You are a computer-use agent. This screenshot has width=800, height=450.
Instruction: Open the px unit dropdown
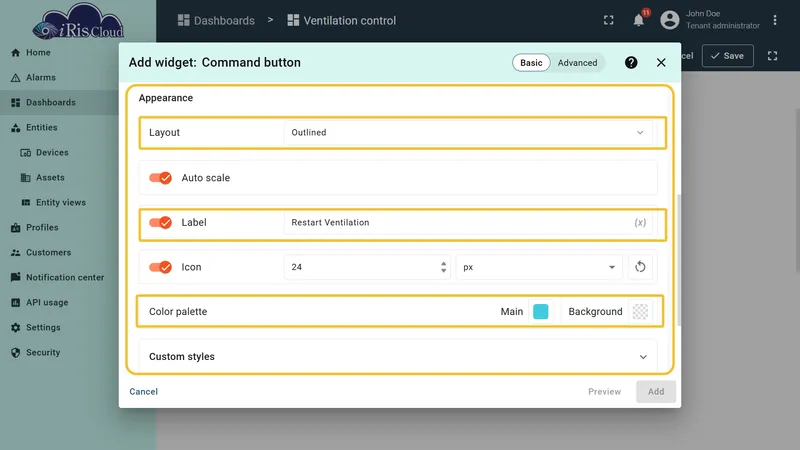539,267
